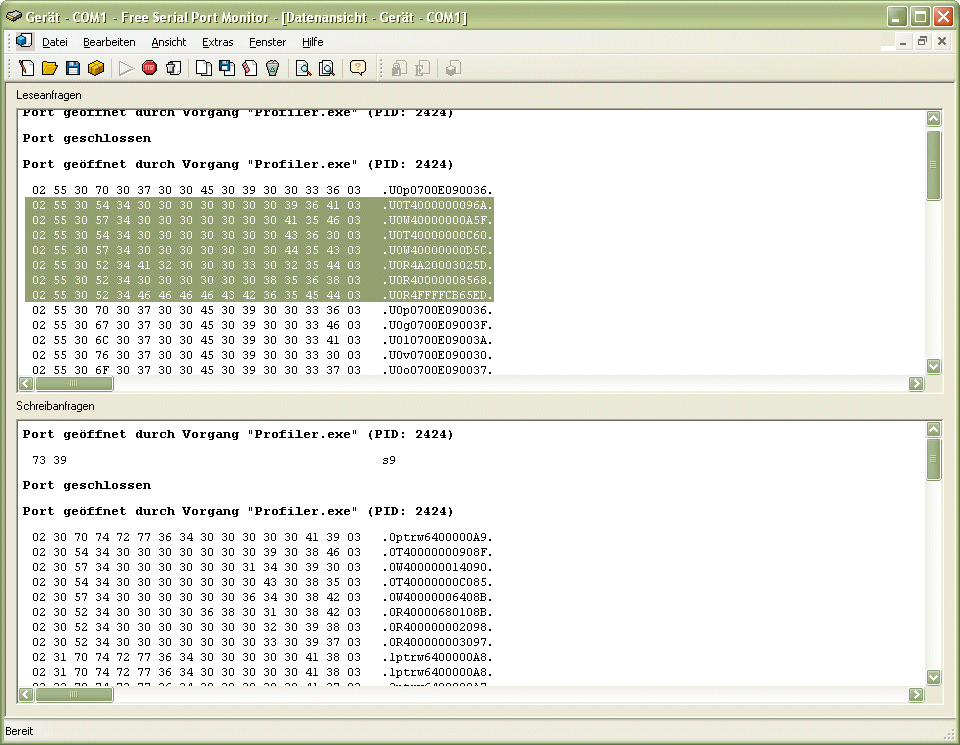Click write line ending .0ptrw6400000A9.
This screenshot has height=745, width=960.
[x=262, y=537]
